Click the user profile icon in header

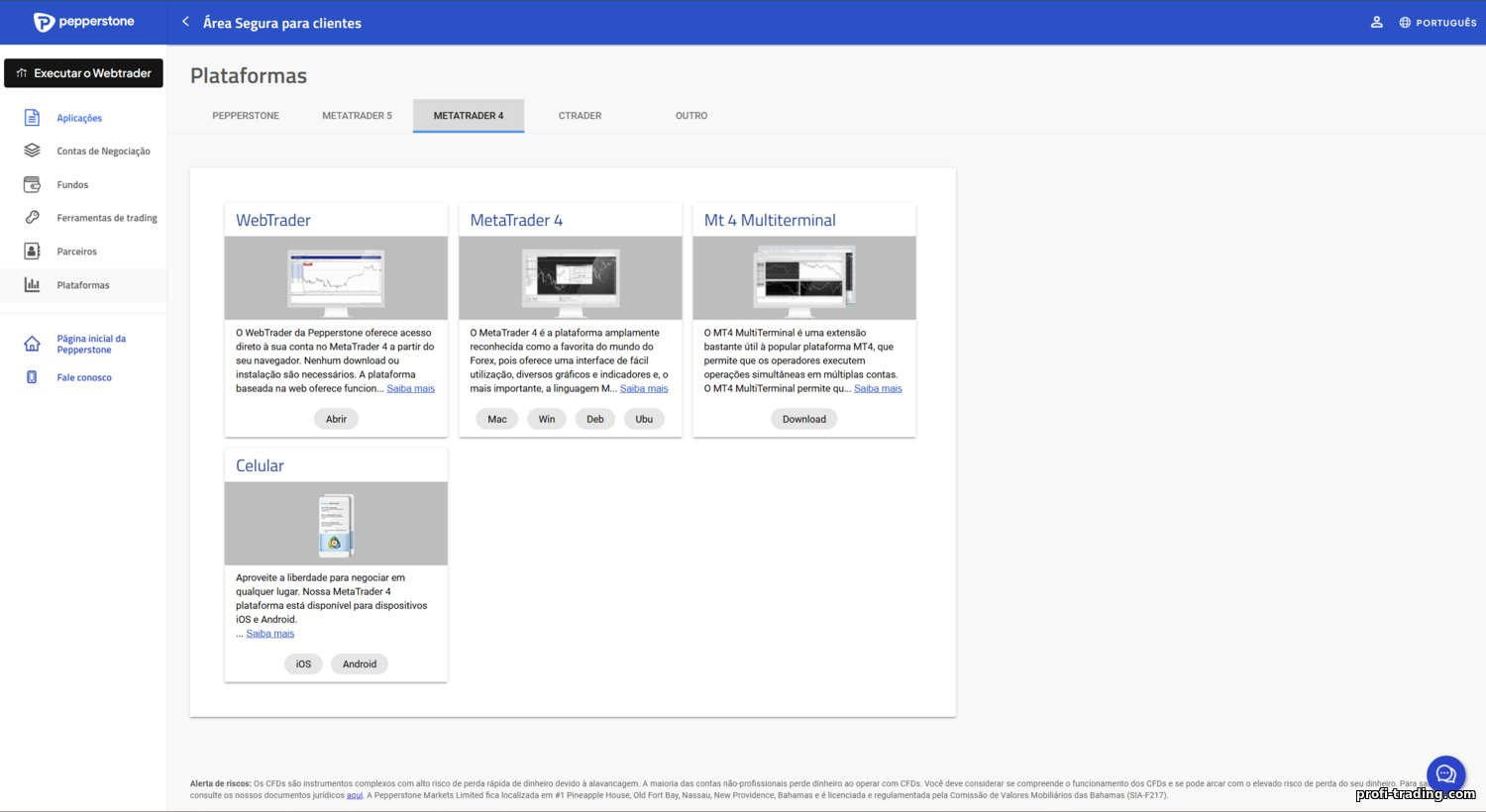pos(1376,22)
